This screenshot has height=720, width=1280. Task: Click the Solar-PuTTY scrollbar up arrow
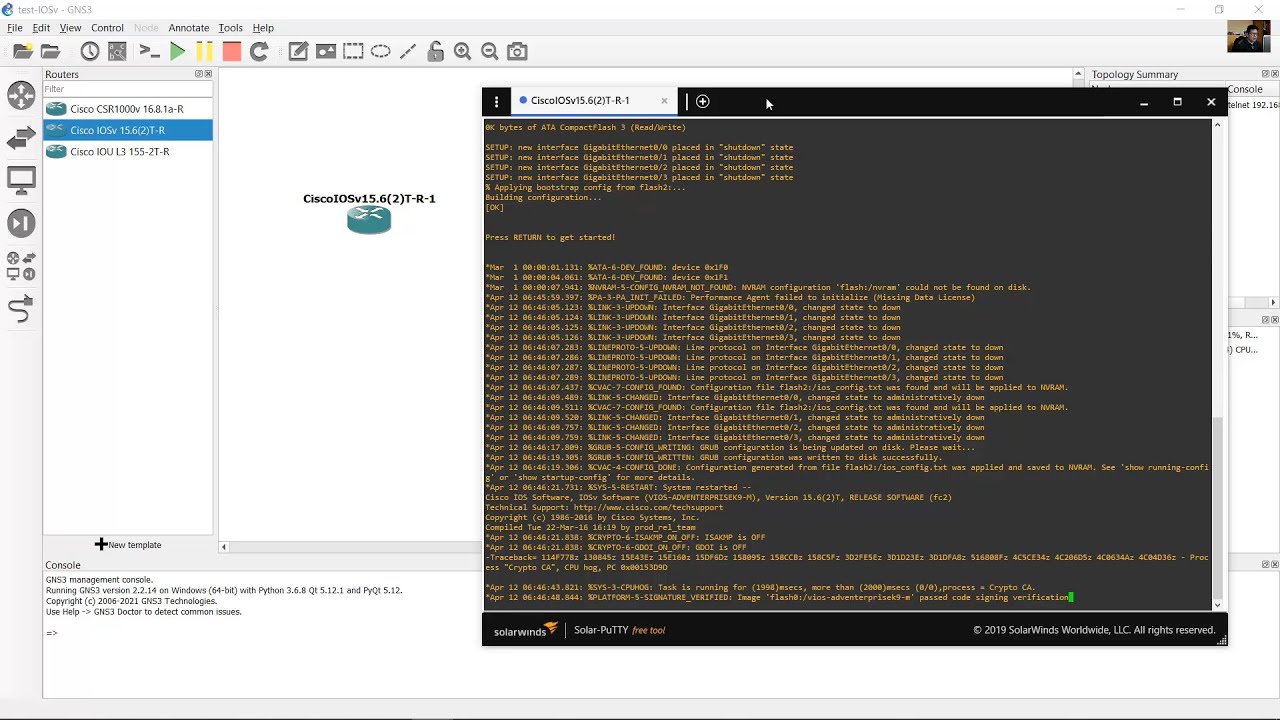tap(1217, 124)
